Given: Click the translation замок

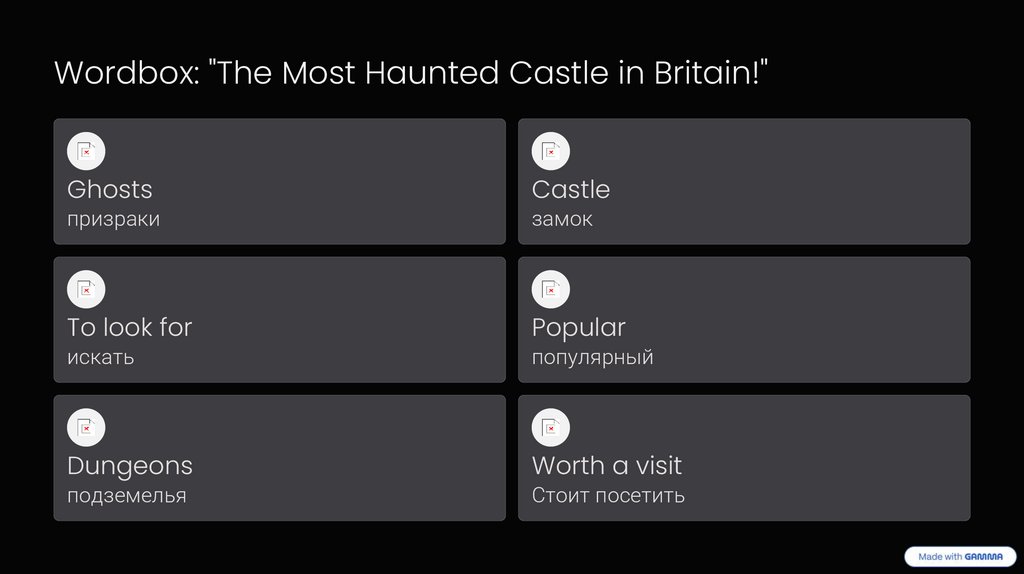Looking at the screenshot, I should click(562, 219).
